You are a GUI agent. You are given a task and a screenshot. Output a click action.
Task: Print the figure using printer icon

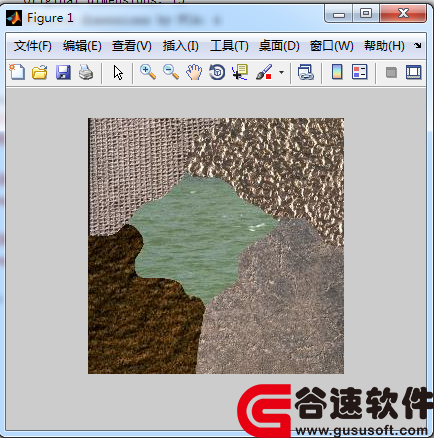86,72
